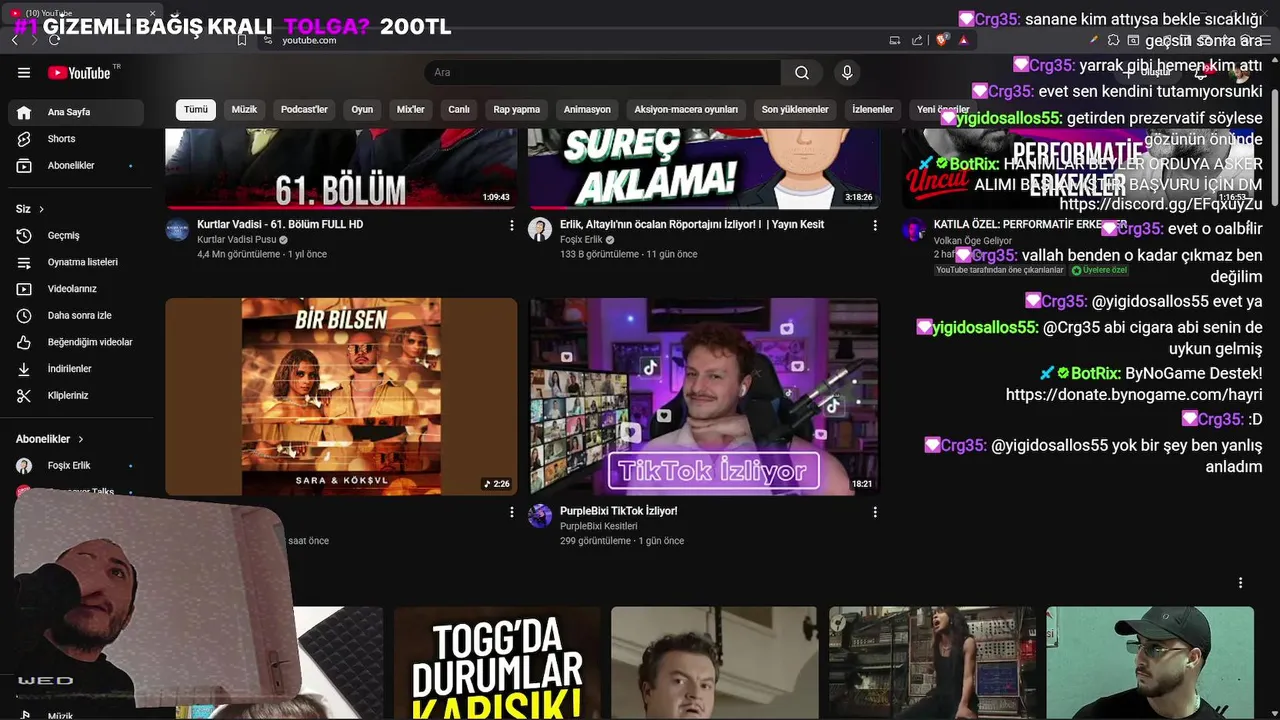Open options menu for PurpleBixi TikTok video
Viewport: 1280px width, 720px height.
click(875, 512)
